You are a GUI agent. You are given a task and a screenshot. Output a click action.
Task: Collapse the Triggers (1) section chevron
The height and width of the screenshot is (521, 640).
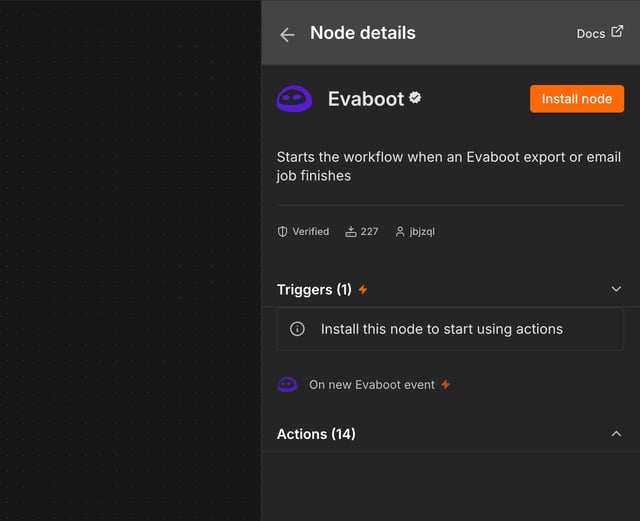click(x=616, y=289)
